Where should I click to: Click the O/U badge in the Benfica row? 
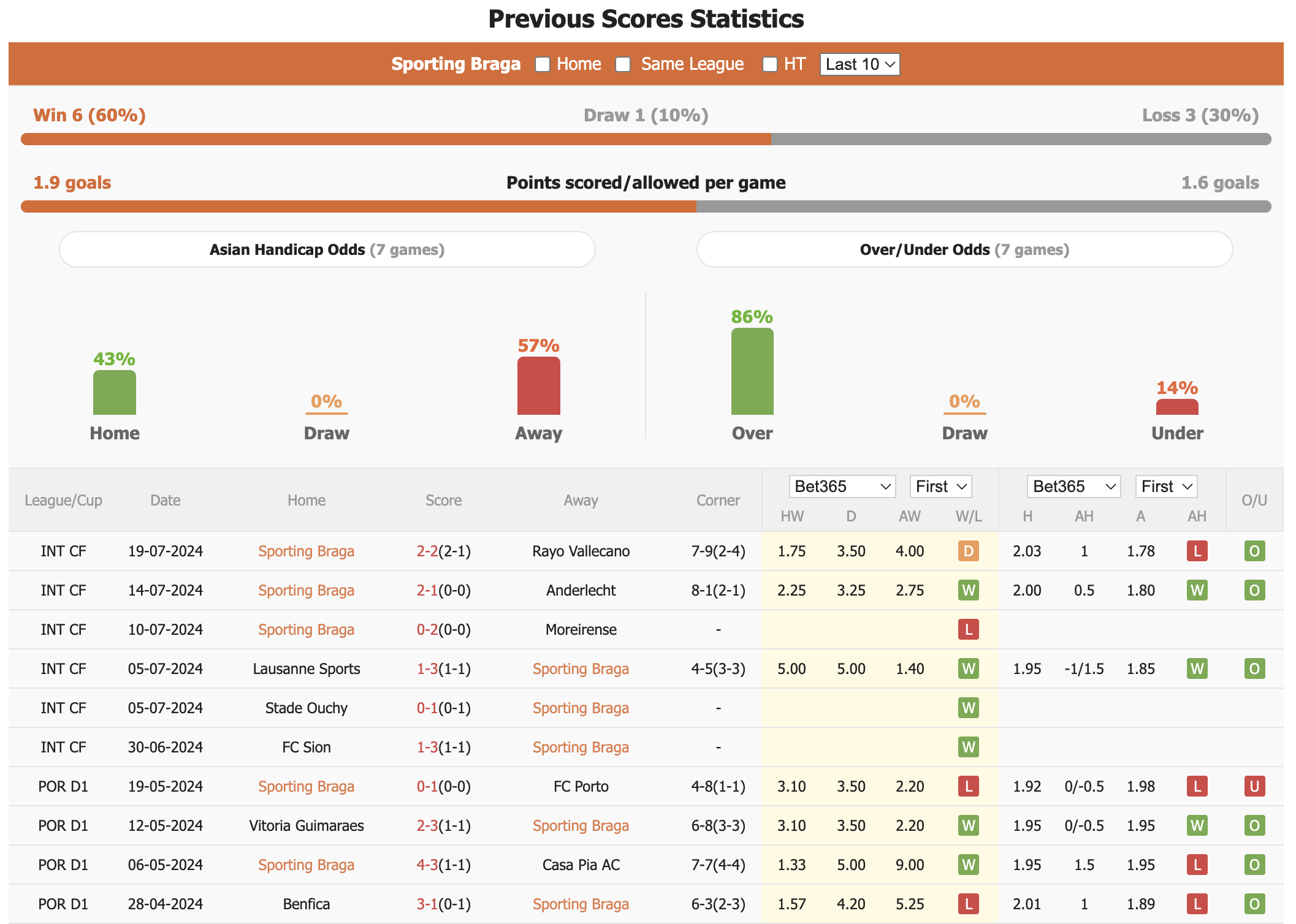(1255, 904)
